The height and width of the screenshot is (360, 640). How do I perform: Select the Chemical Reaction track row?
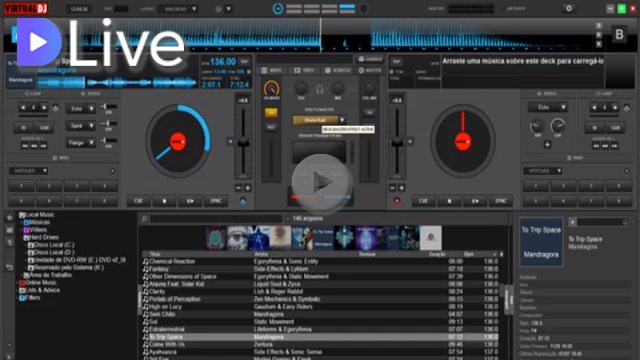pyautogui.click(x=321, y=261)
